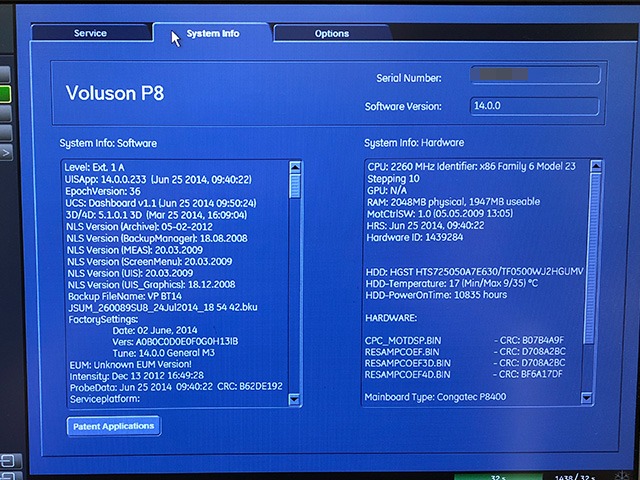The width and height of the screenshot is (640, 480).
Task: Click the 'Voluson P8' product title
Action: pyautogui.click(x=115, y=93)
